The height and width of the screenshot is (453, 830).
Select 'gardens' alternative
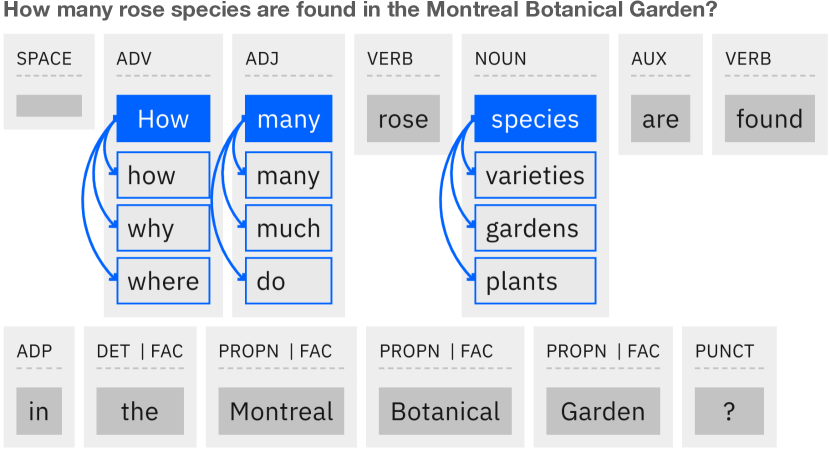535,228
